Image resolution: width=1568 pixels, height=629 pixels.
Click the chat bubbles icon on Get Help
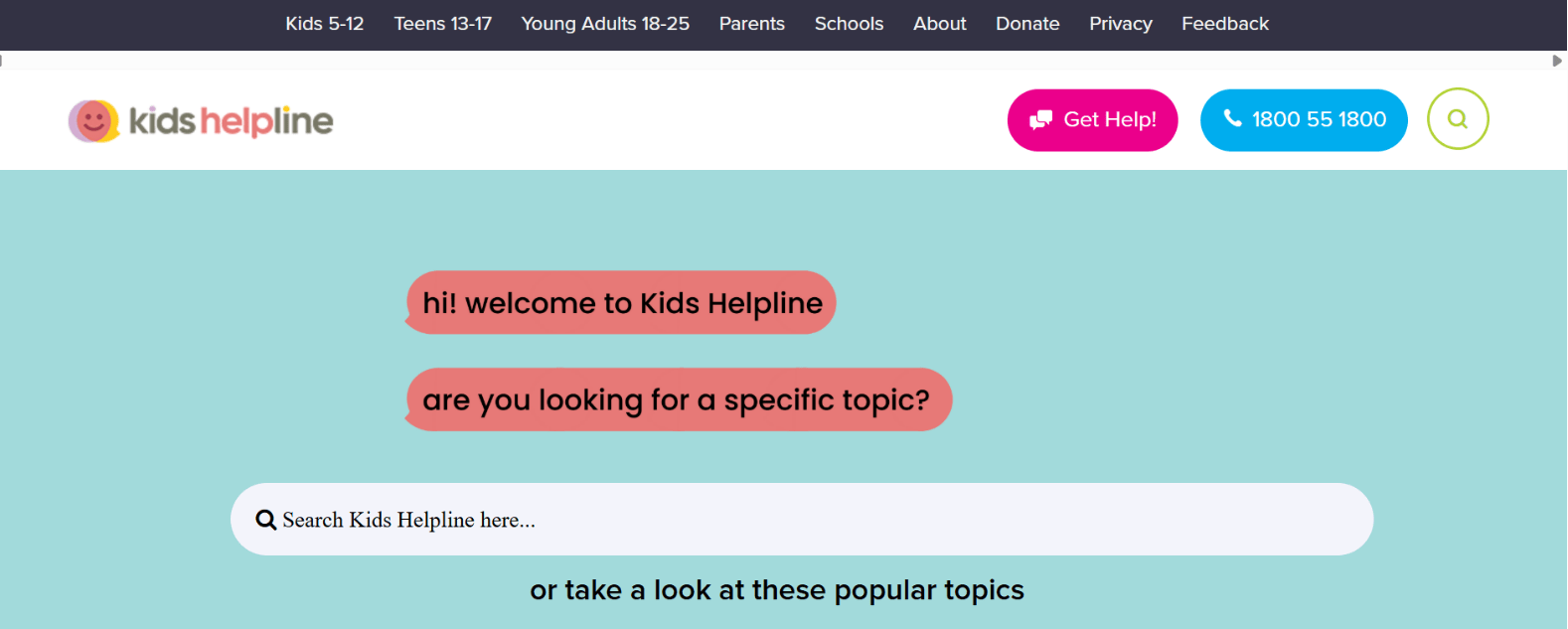click(x=1040, y=120)
